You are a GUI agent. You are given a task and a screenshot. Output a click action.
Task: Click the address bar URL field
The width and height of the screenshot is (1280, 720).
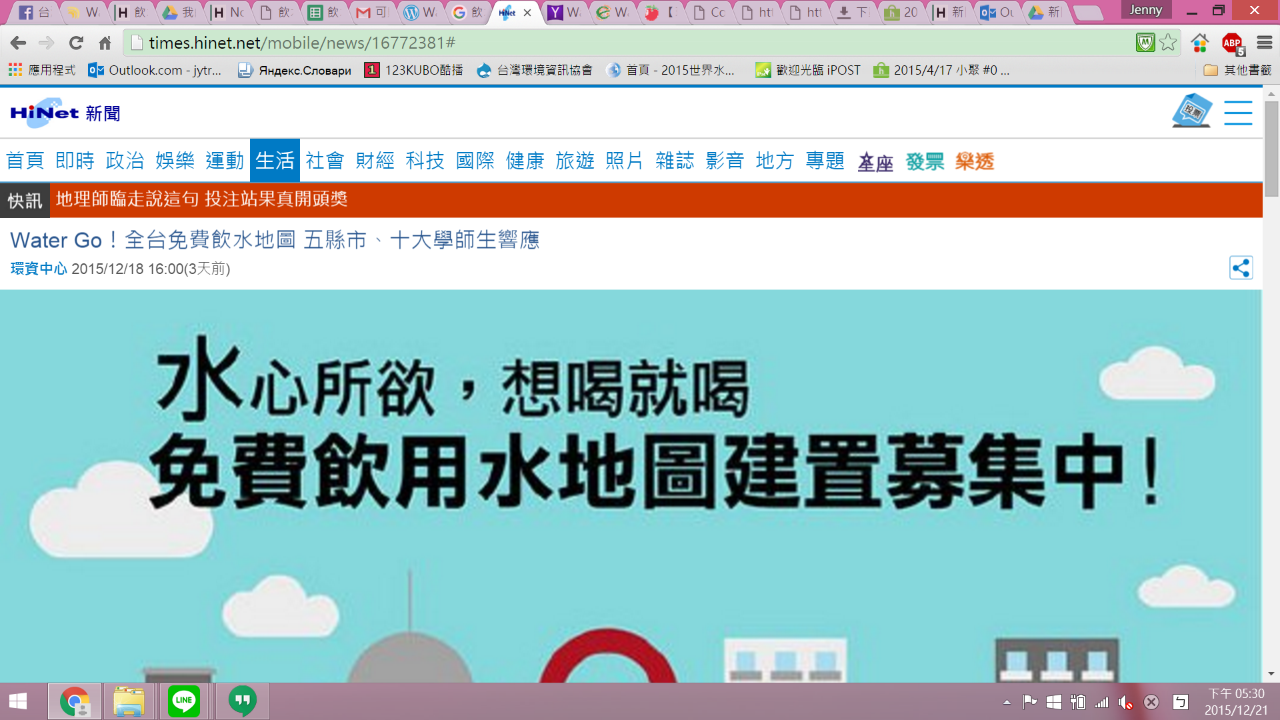(x=600, y=43)
